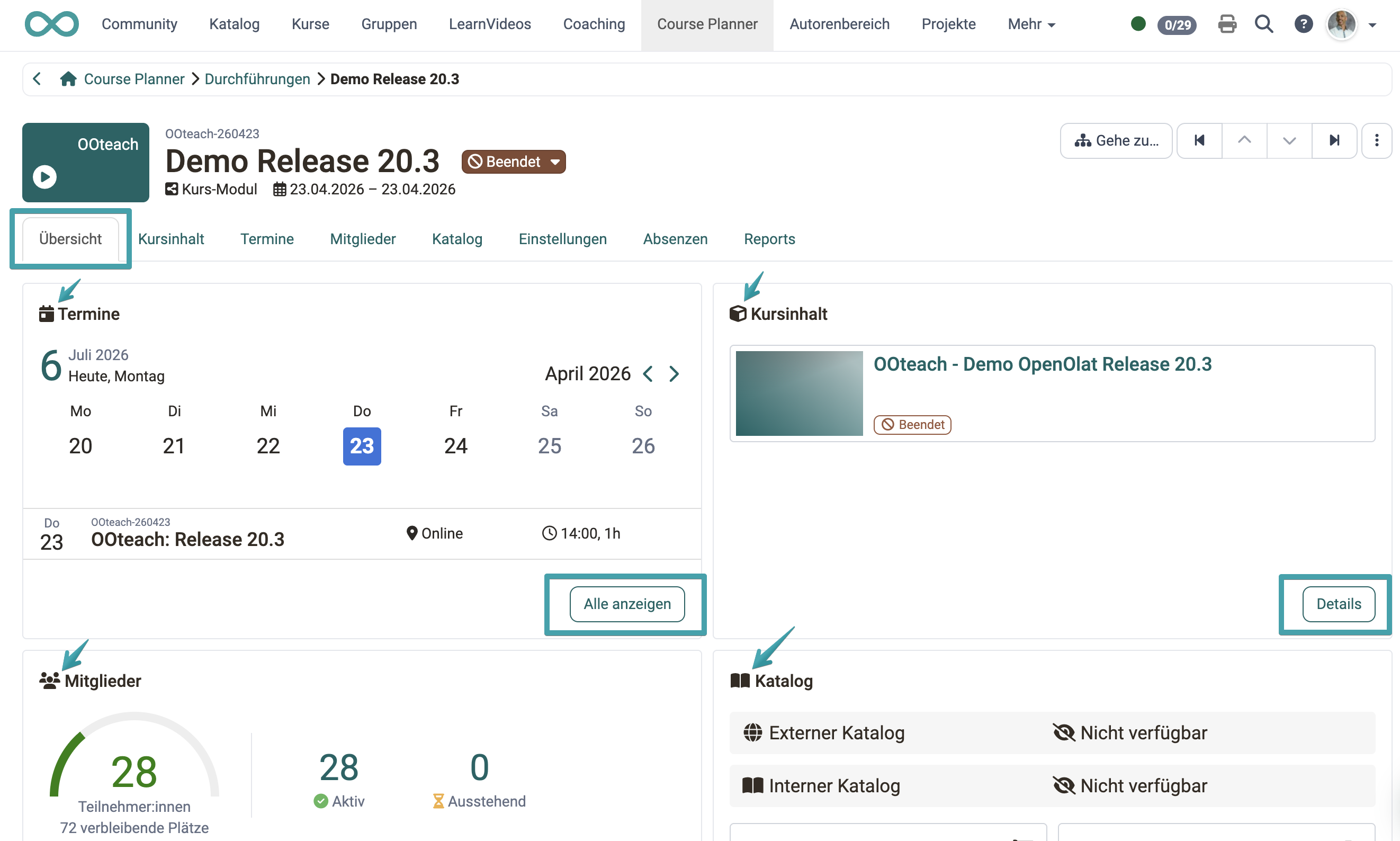Select calendar day 24
Image resolution: width=1400 pixels, height=841 pixels.
pyautogui.click(x=455, y=446)
